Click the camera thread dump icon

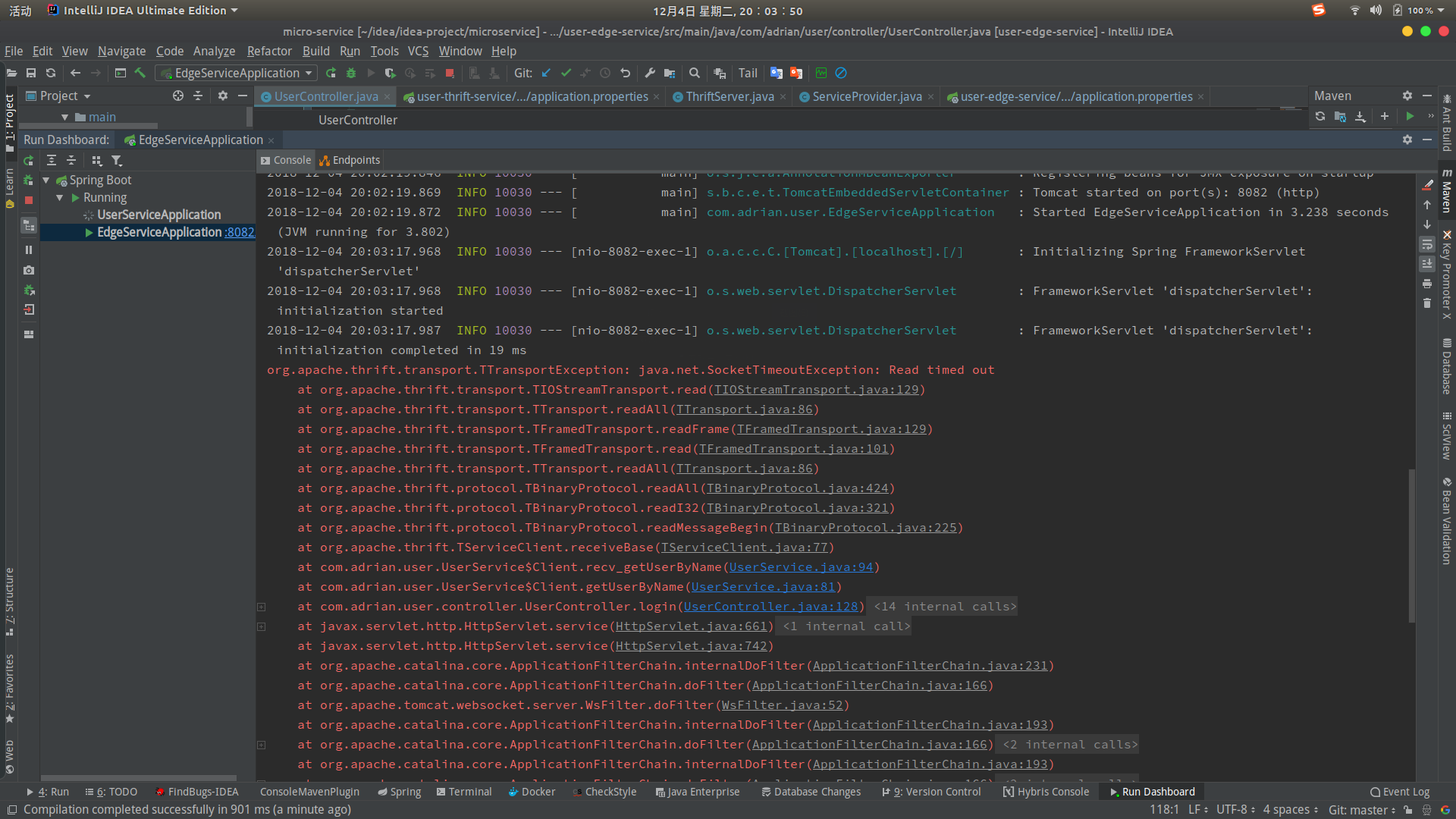click(29, 270)
